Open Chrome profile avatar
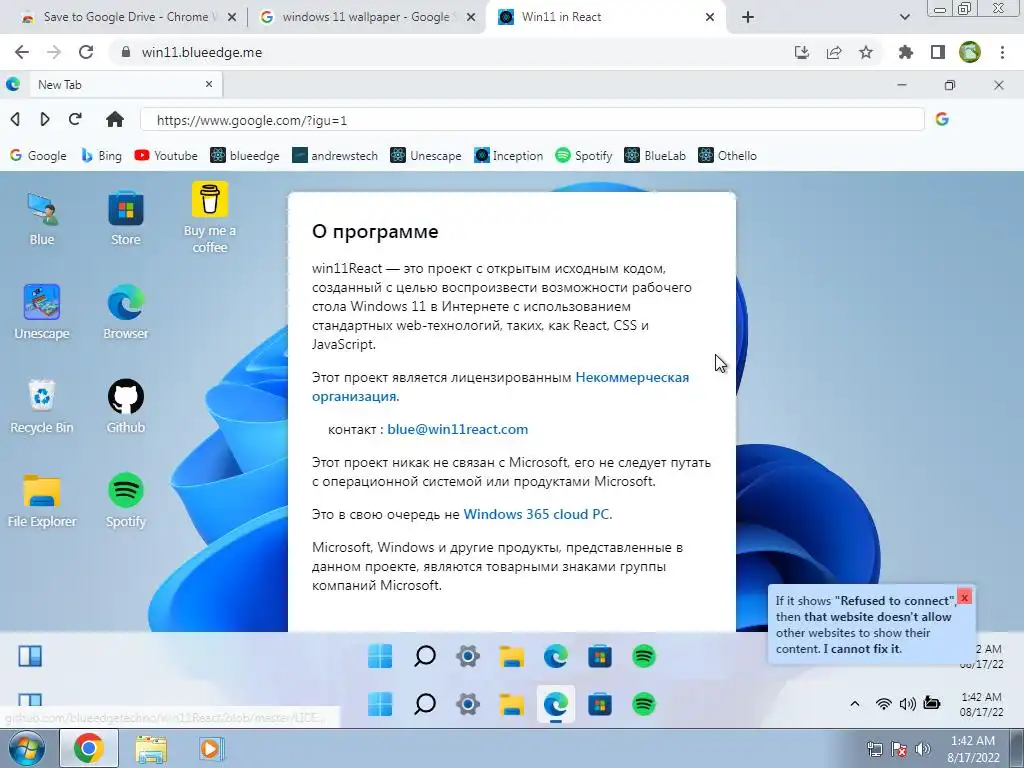The width and height of the screenshot is (1024, 768). pyautogui.click(x=970, y=52)
